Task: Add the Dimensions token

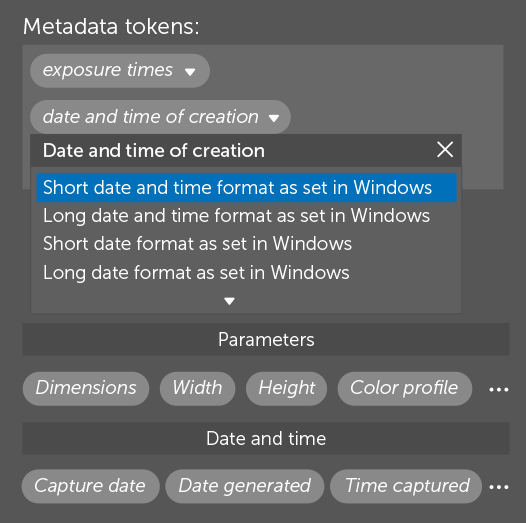Action: [86, 388]
